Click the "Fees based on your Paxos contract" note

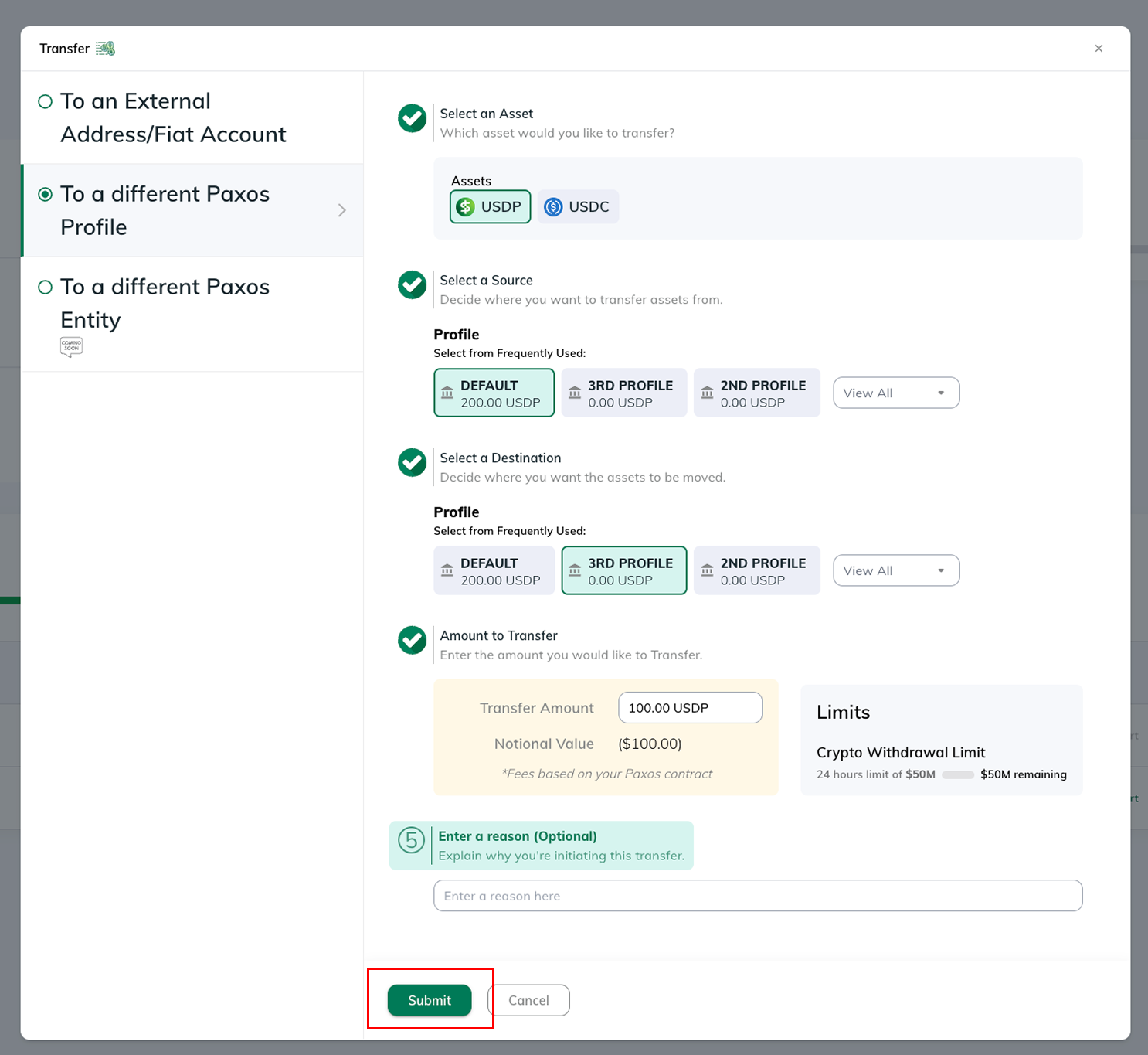(607, 774)
